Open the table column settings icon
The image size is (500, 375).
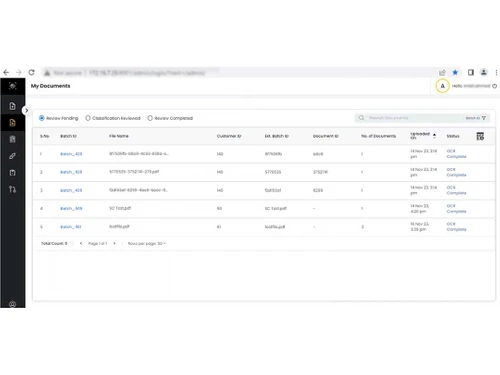click(480, 136)
